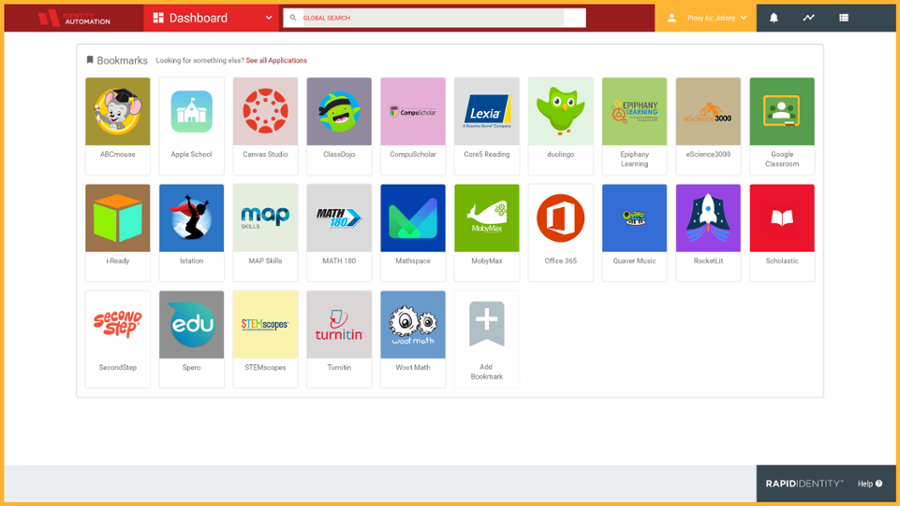This screenshot has width=900, height=506.
Task: Launch Turnitin bookmark
Action: pos(339,339)
